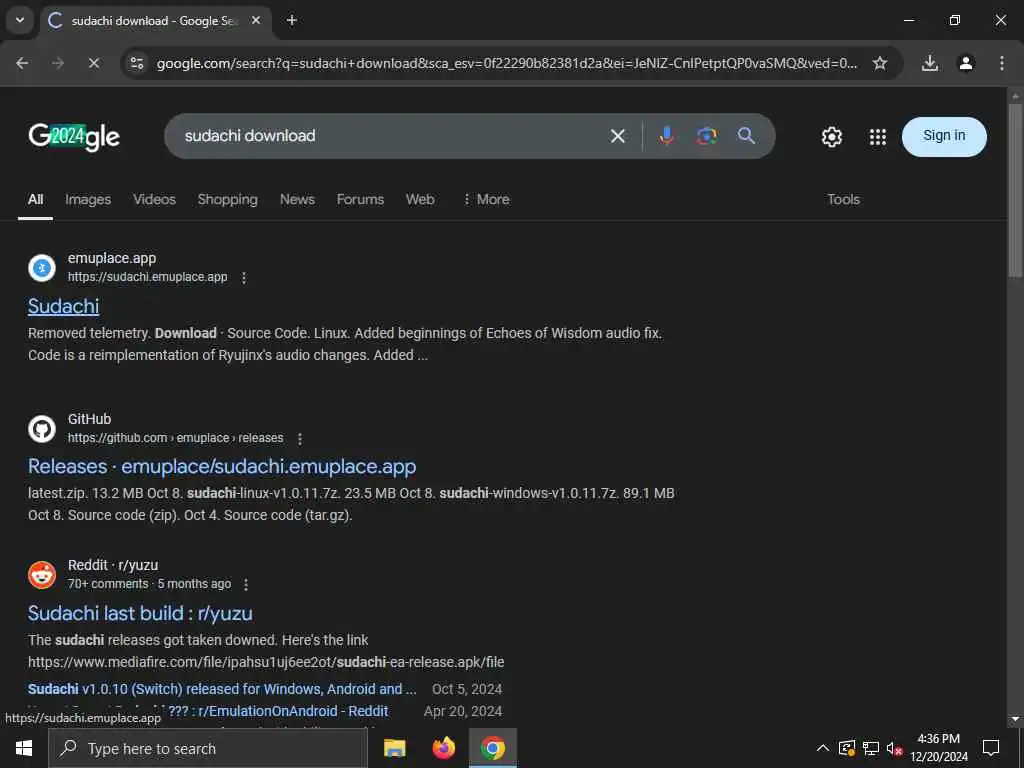This screenshot has height=768, width=1024.
Task: Open Releases emuplace/sudachi GitHub link
Action: point(222,466)
